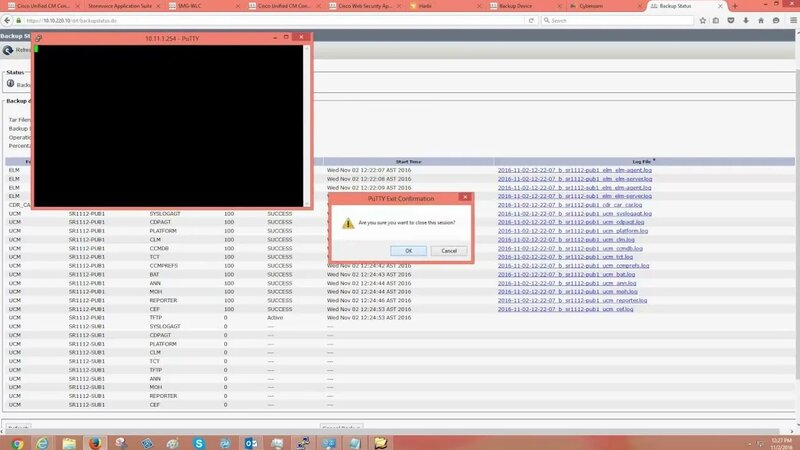The height and width of the screenshot is (450, 800).
Task: Click the PuTTY terminal vertical scrollbar
Action: (307, 126)
